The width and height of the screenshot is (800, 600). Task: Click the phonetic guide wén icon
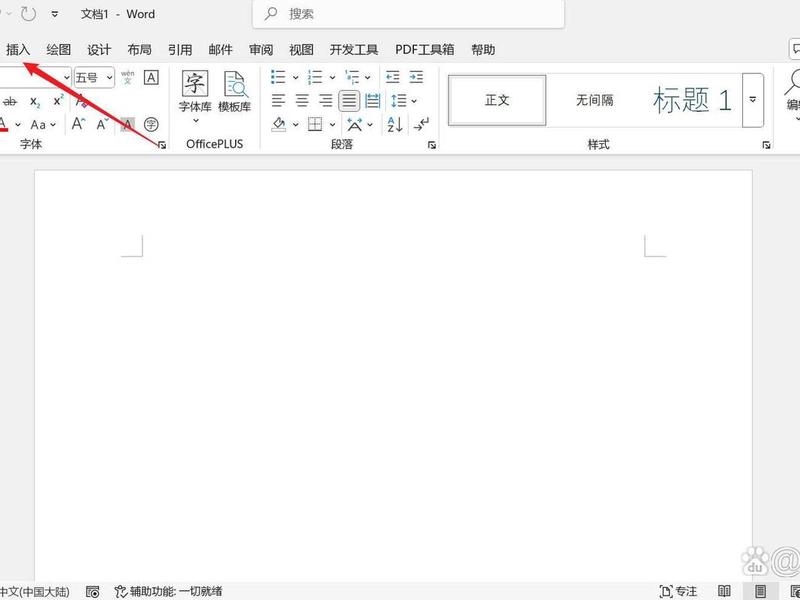pos(128,77)
